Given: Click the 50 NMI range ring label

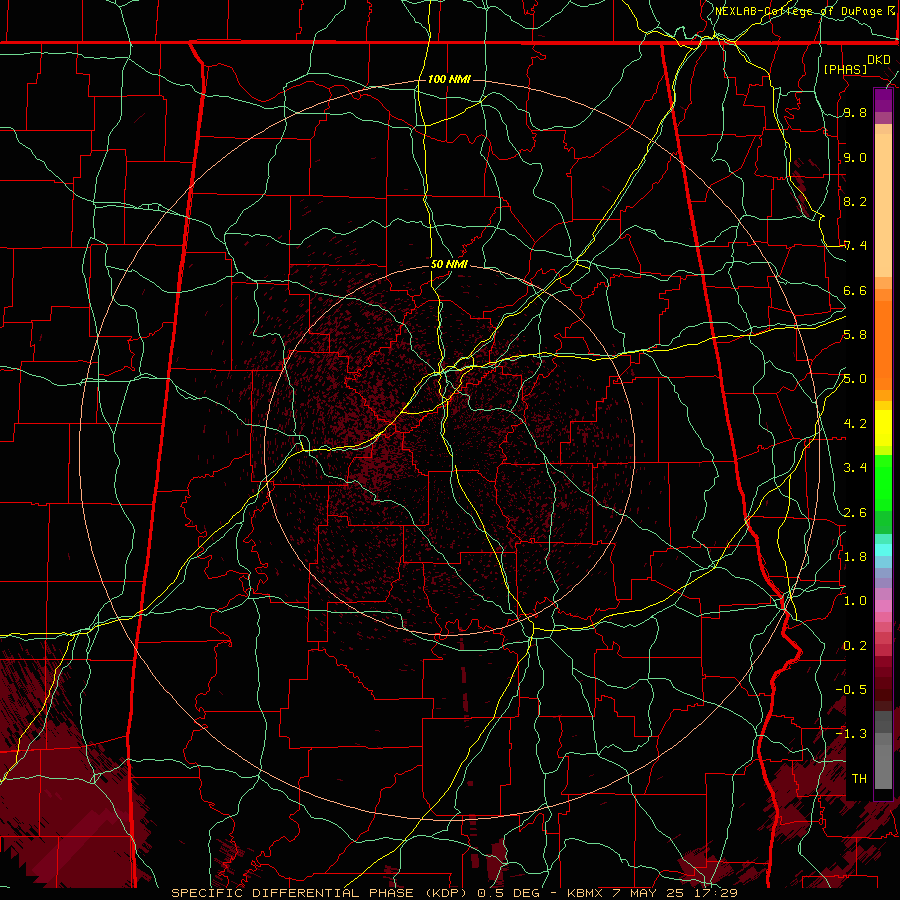Looking at the screenshot, I should click(449, 264).
